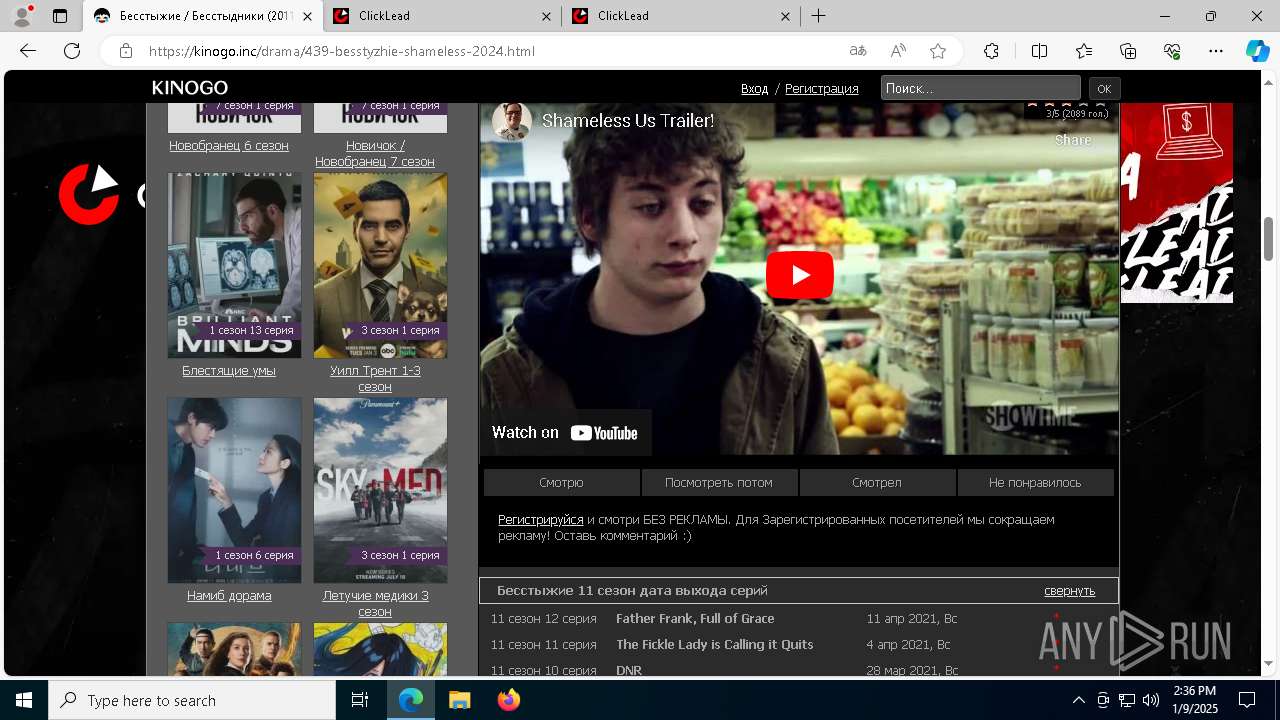Click the OK search button

coord(1104,88)
